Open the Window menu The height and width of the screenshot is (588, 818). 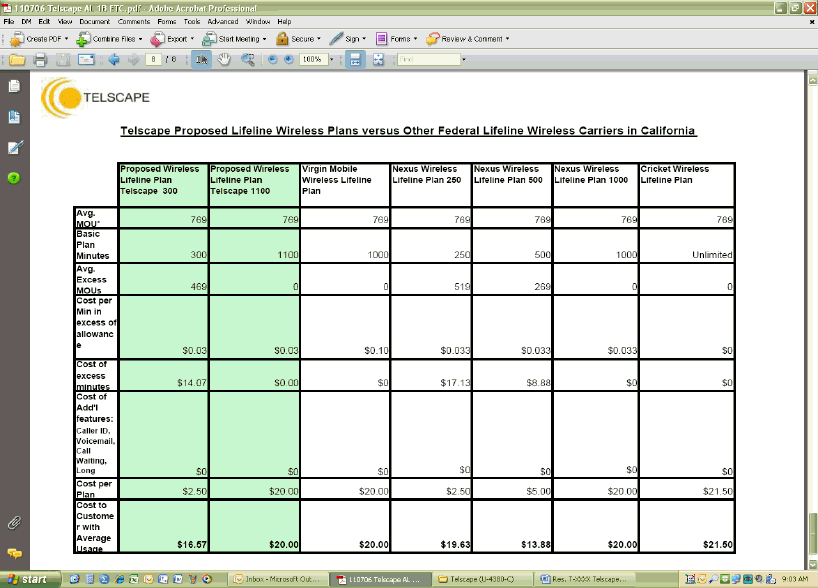tap(258, 22)
